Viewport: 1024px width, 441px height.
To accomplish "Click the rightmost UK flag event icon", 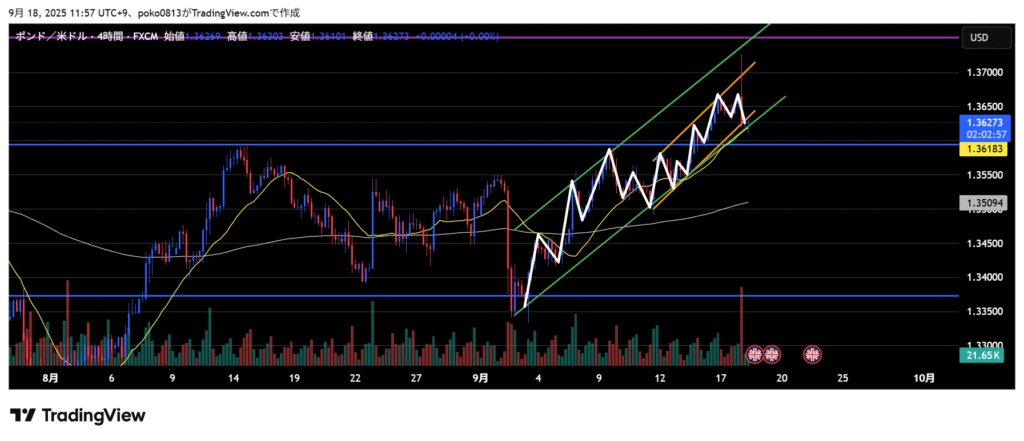I will (x=812, y=354).
